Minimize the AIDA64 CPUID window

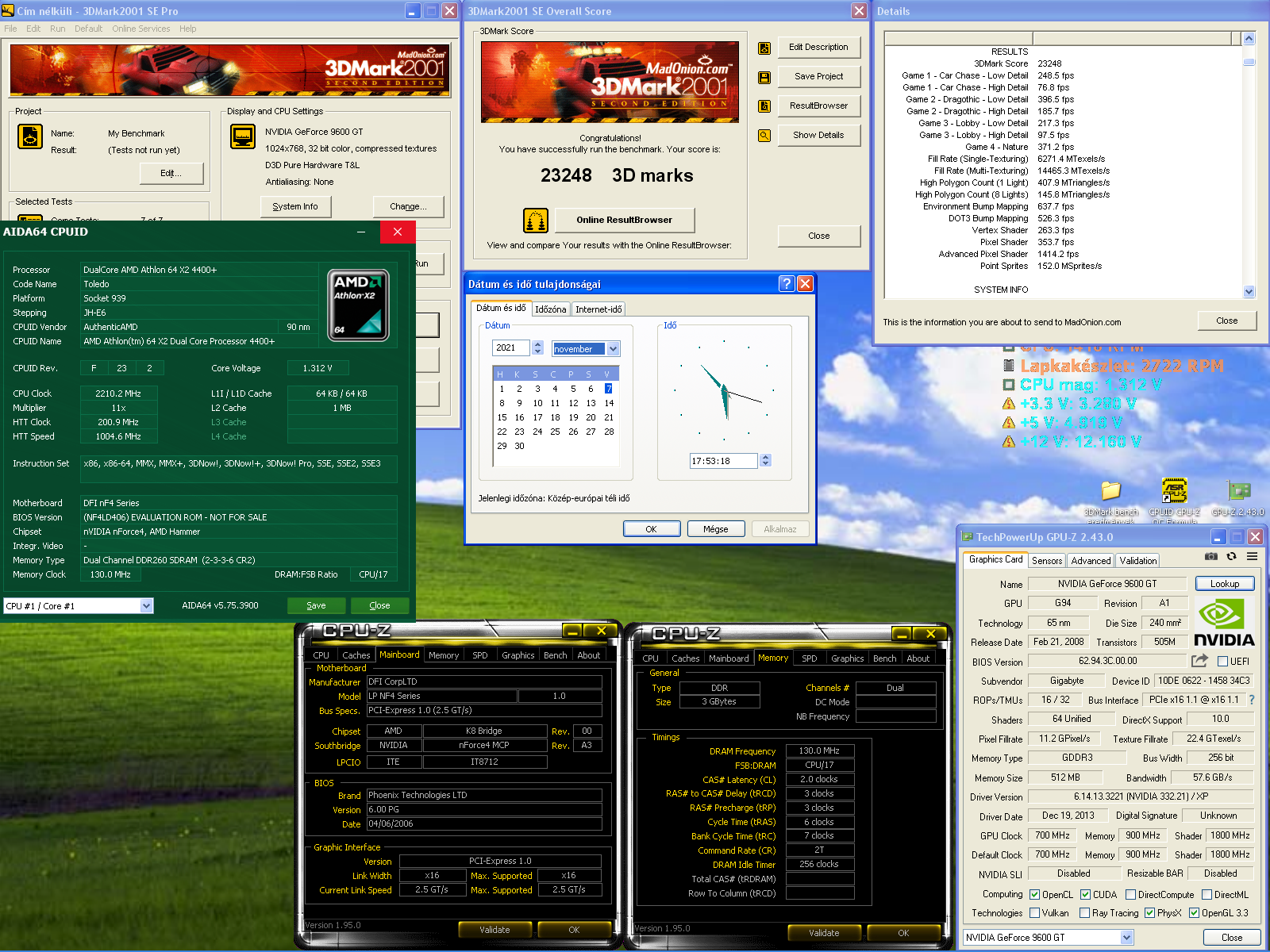click(x=361, y=232)
